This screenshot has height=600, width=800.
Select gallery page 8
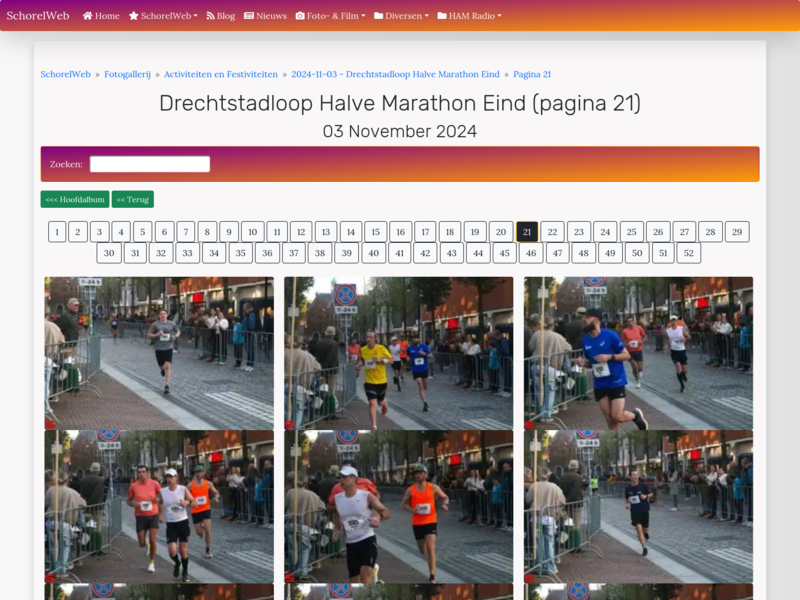coord(207,232)
